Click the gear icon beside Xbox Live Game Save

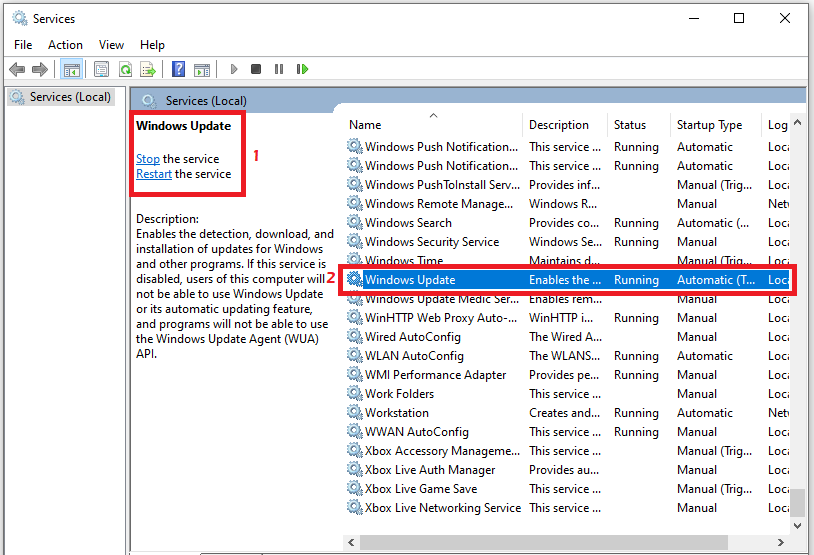coord(355,489)
